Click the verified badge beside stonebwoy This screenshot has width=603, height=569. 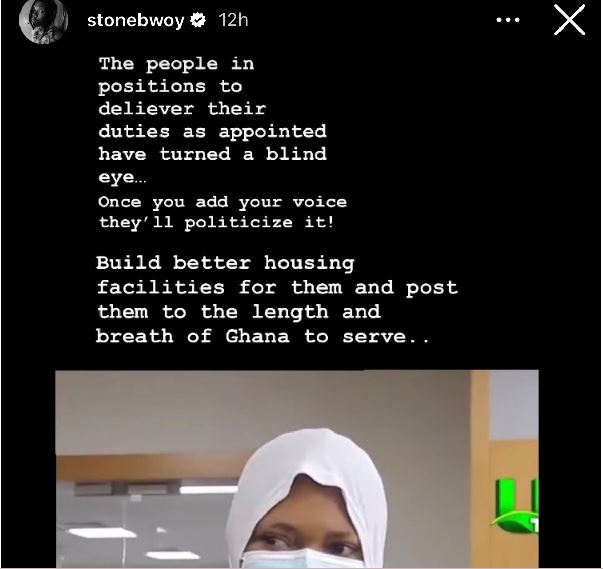[x=198, y=20]
